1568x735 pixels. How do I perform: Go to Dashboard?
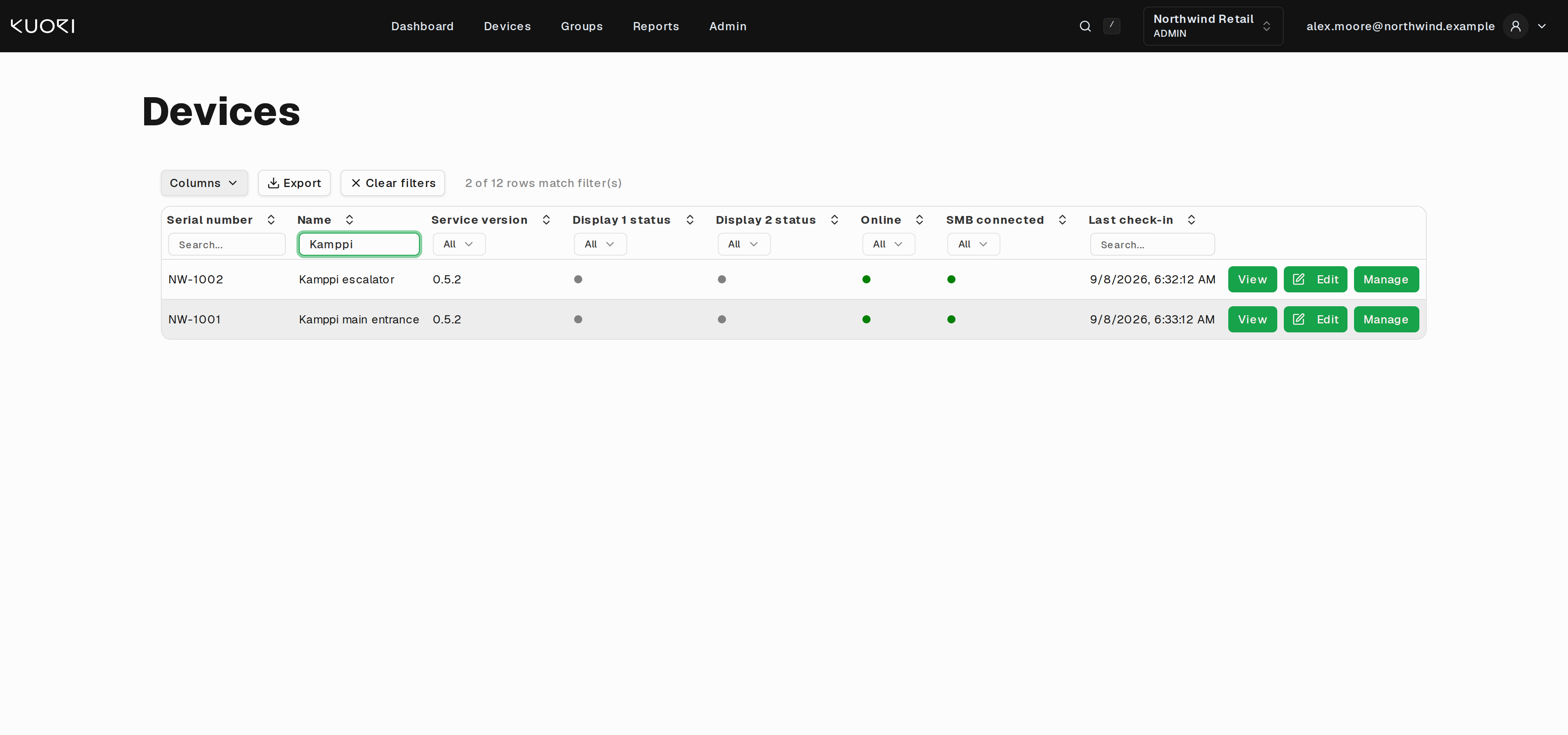pyautogui.click(x=423, y=26)
